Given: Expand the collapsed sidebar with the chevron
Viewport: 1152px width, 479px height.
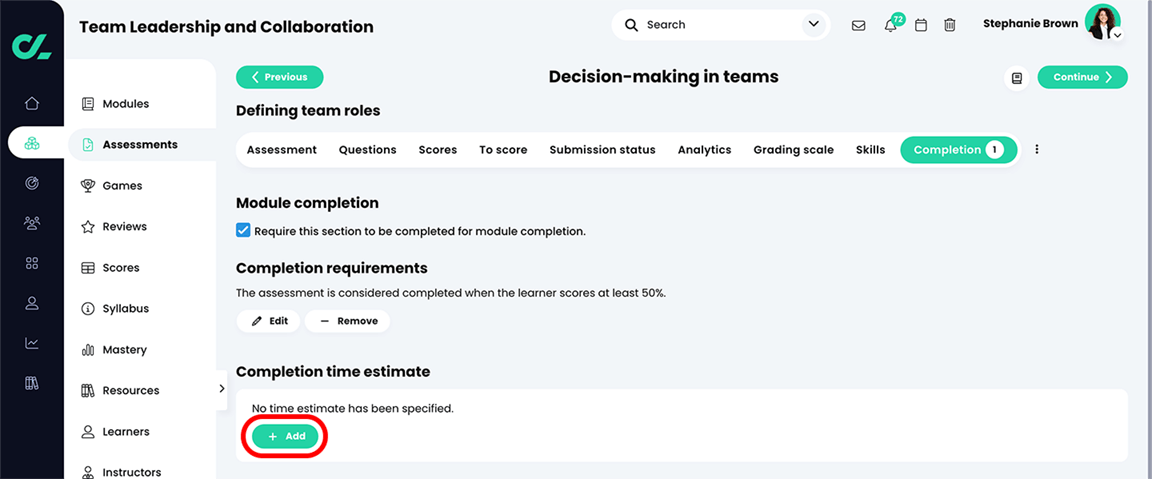Looking at the screenshot, I should tap(221, 389).
